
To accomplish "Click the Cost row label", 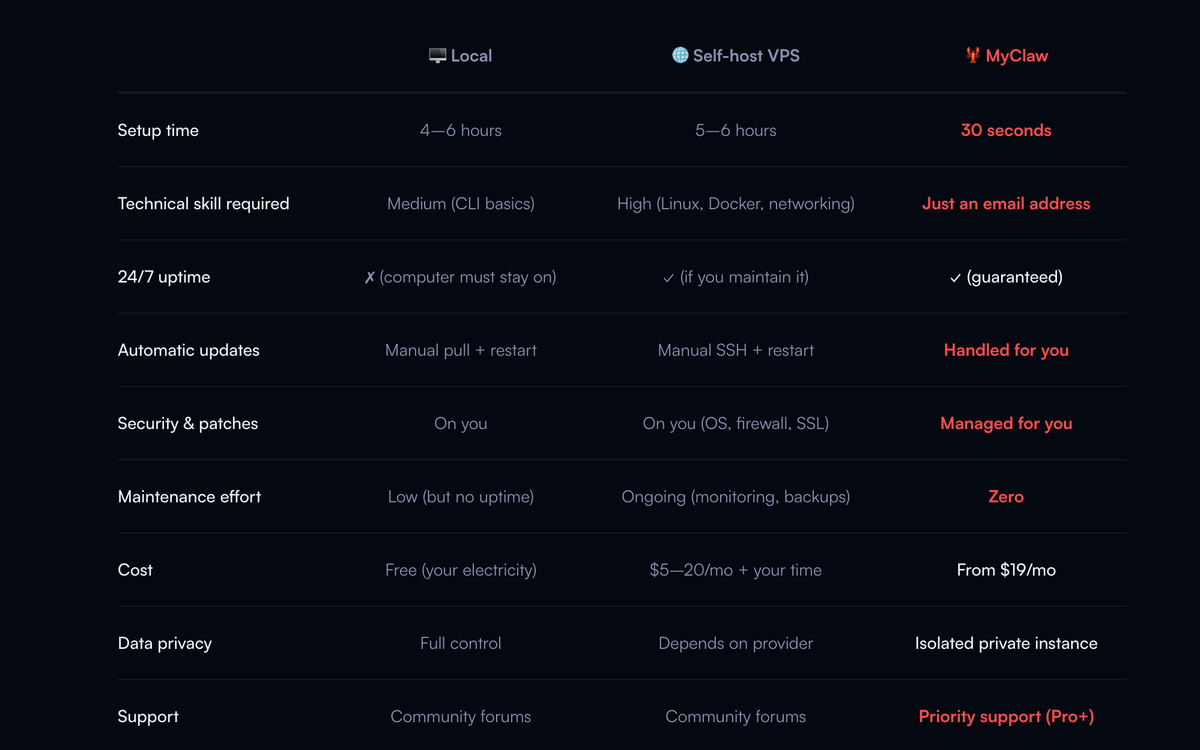I will [135, 570].
